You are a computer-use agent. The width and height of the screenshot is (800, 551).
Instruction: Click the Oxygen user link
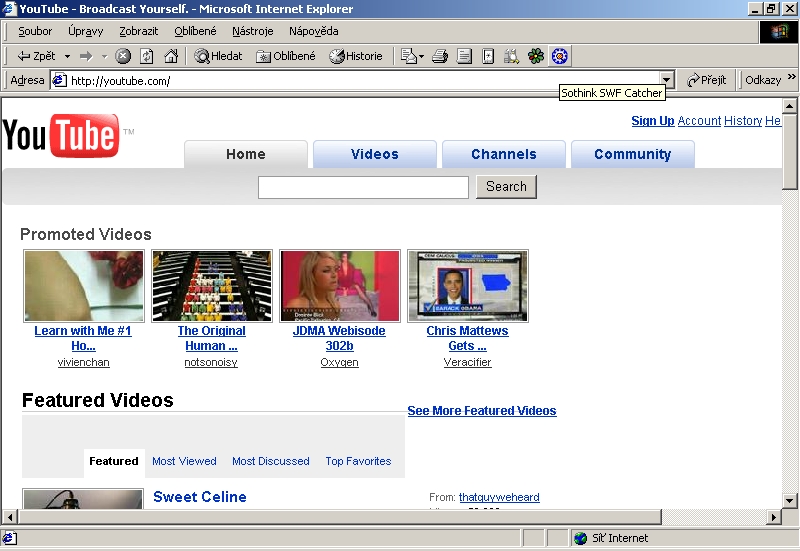click(x=339, y=362)
